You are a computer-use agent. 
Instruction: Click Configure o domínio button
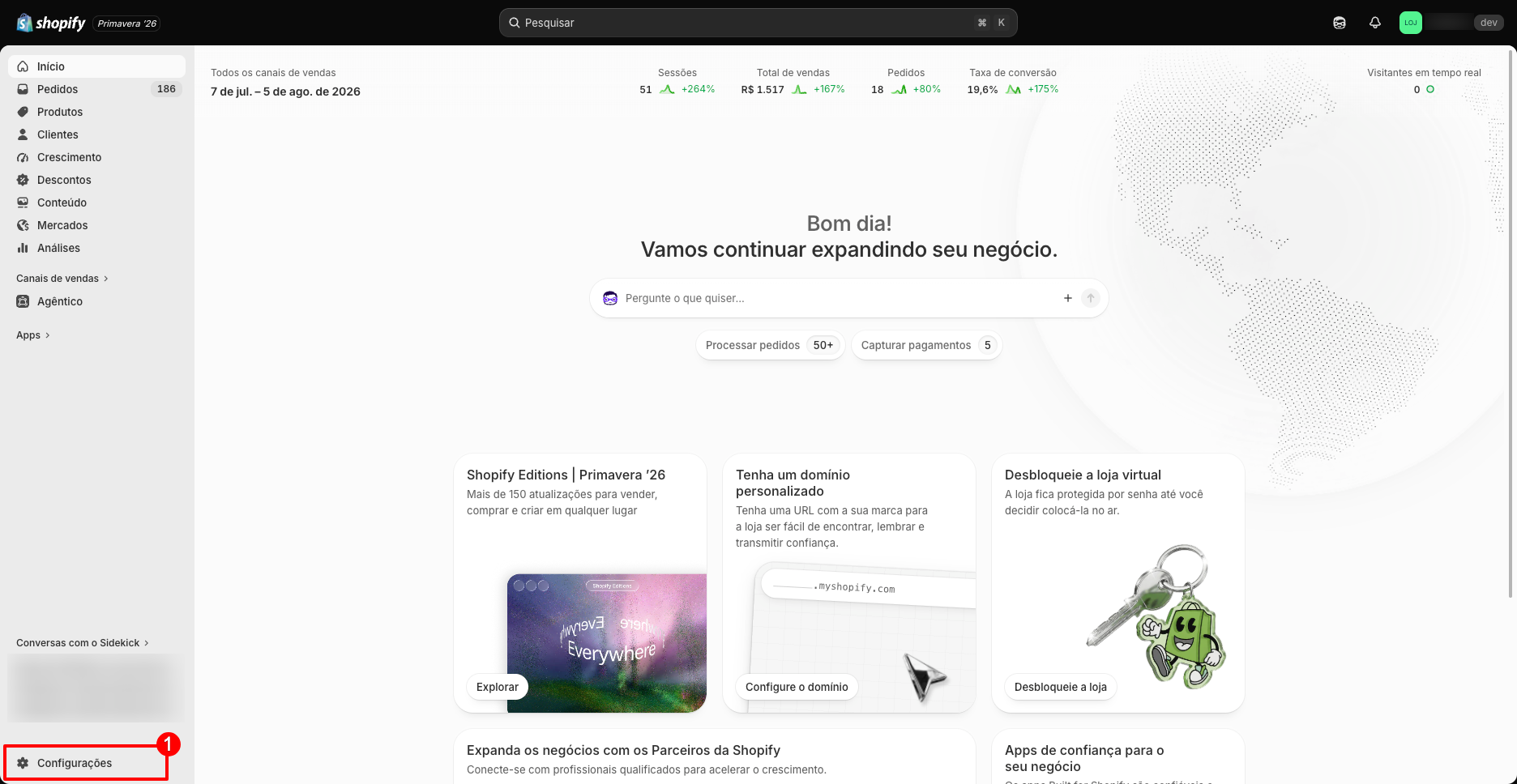tap(797, 687)
